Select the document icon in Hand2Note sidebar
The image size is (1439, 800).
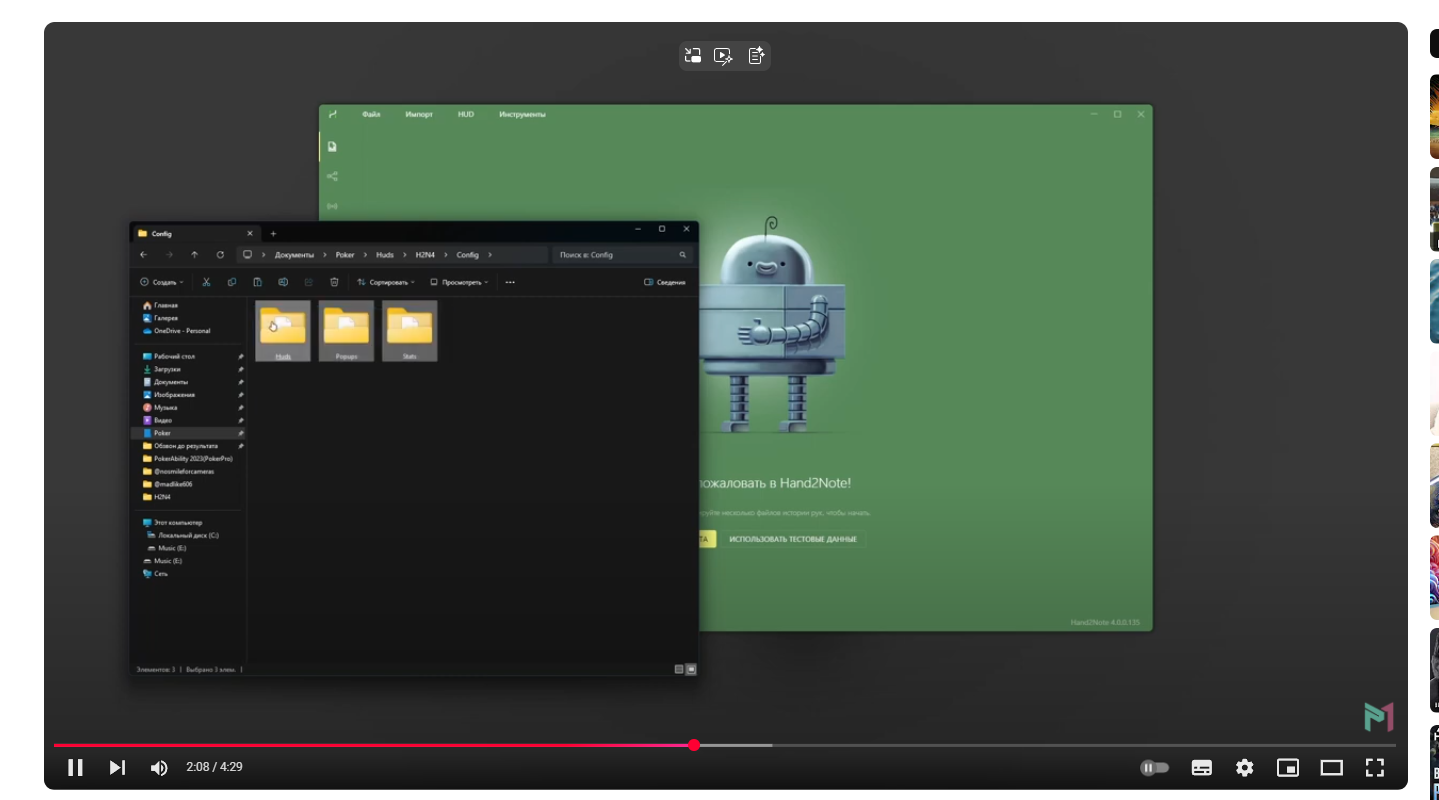(x=332, y=146)
